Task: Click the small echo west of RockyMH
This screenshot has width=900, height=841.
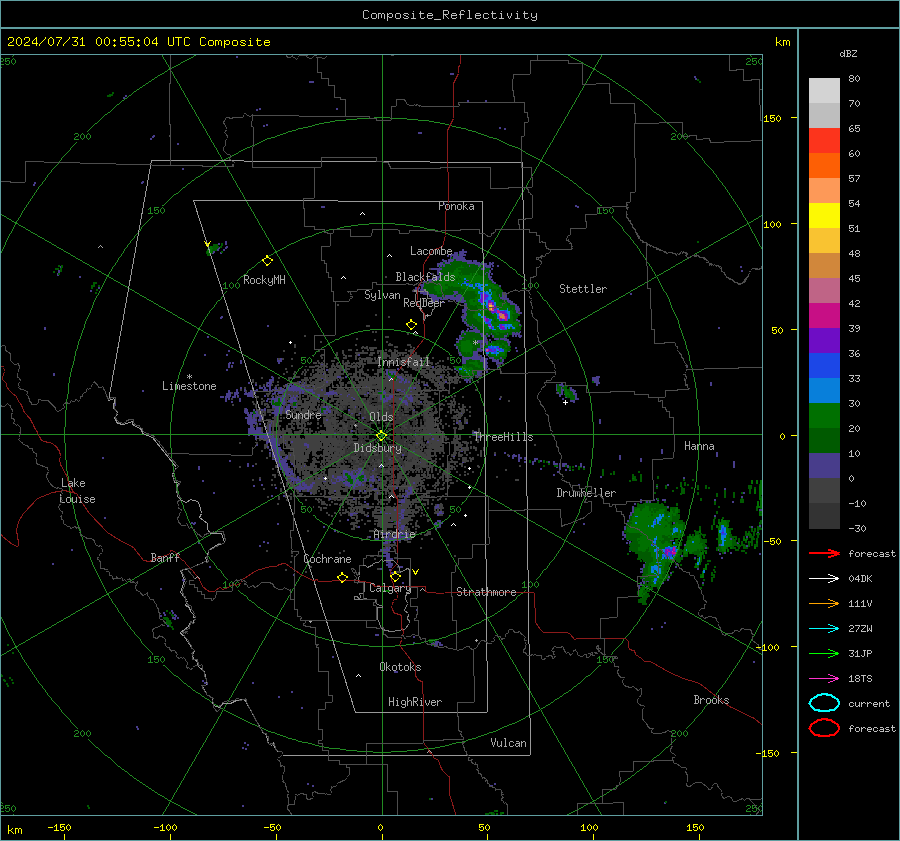Action: pos(216,248)
